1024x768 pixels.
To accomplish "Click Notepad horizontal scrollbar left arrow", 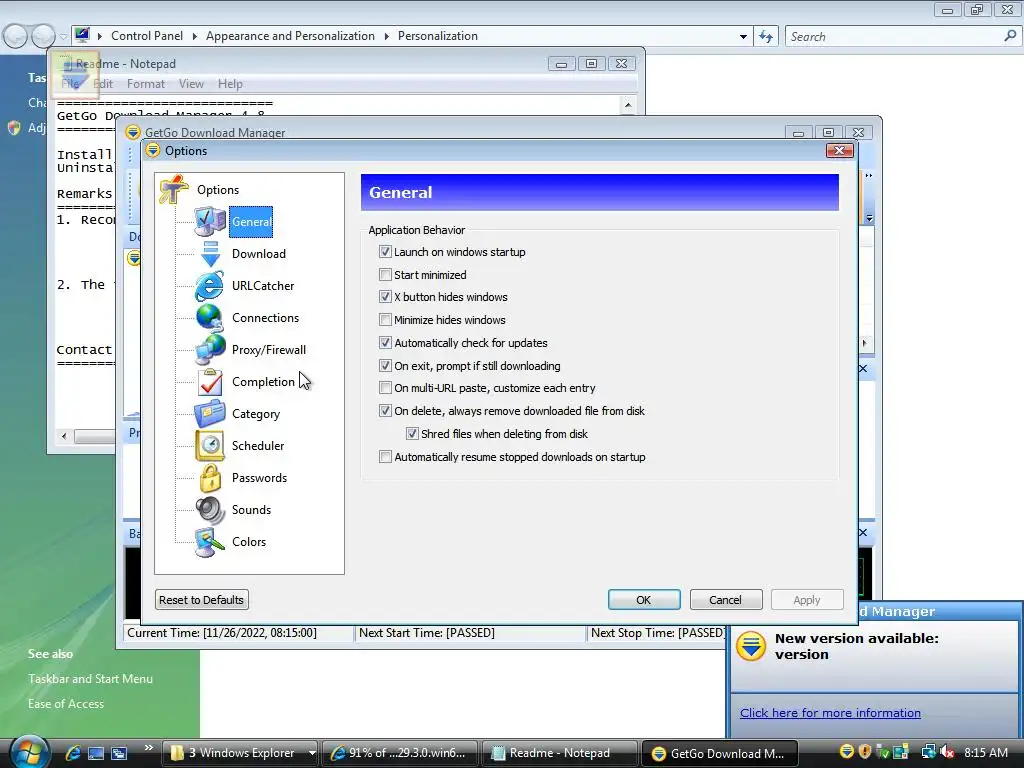I will [x=64, y=436].
